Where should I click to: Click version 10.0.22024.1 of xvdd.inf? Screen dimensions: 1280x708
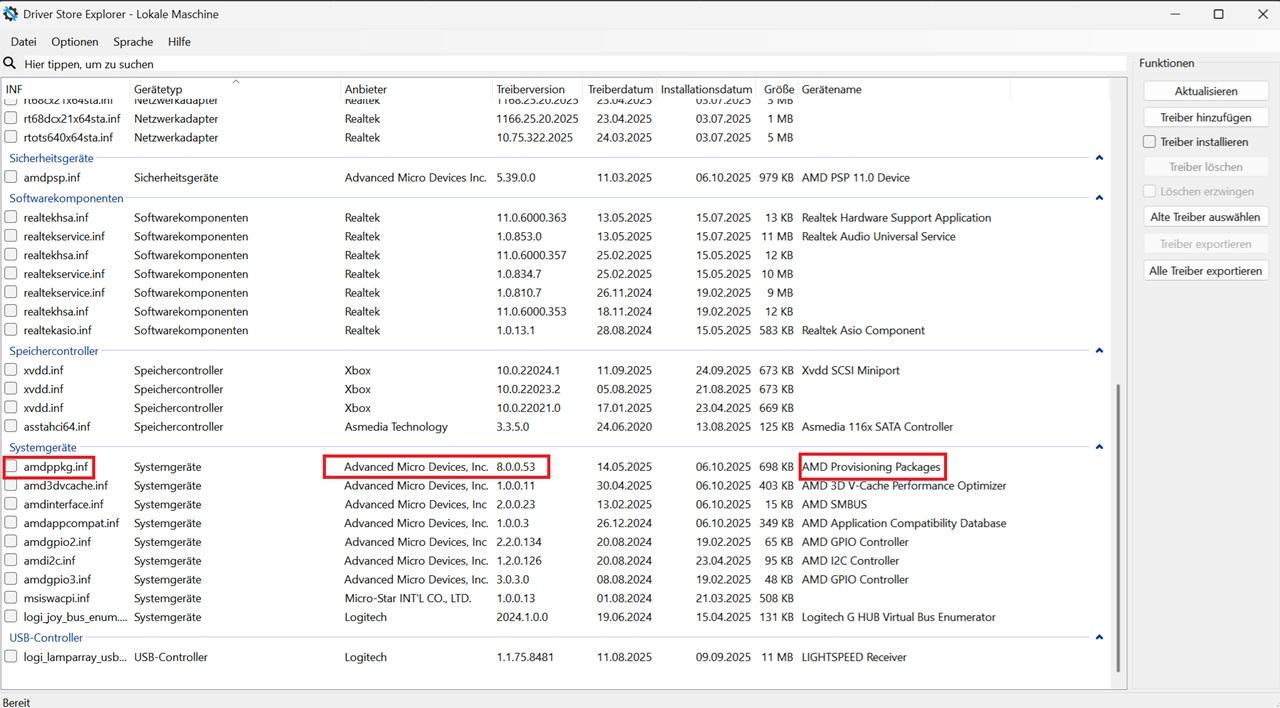[529, 371]
